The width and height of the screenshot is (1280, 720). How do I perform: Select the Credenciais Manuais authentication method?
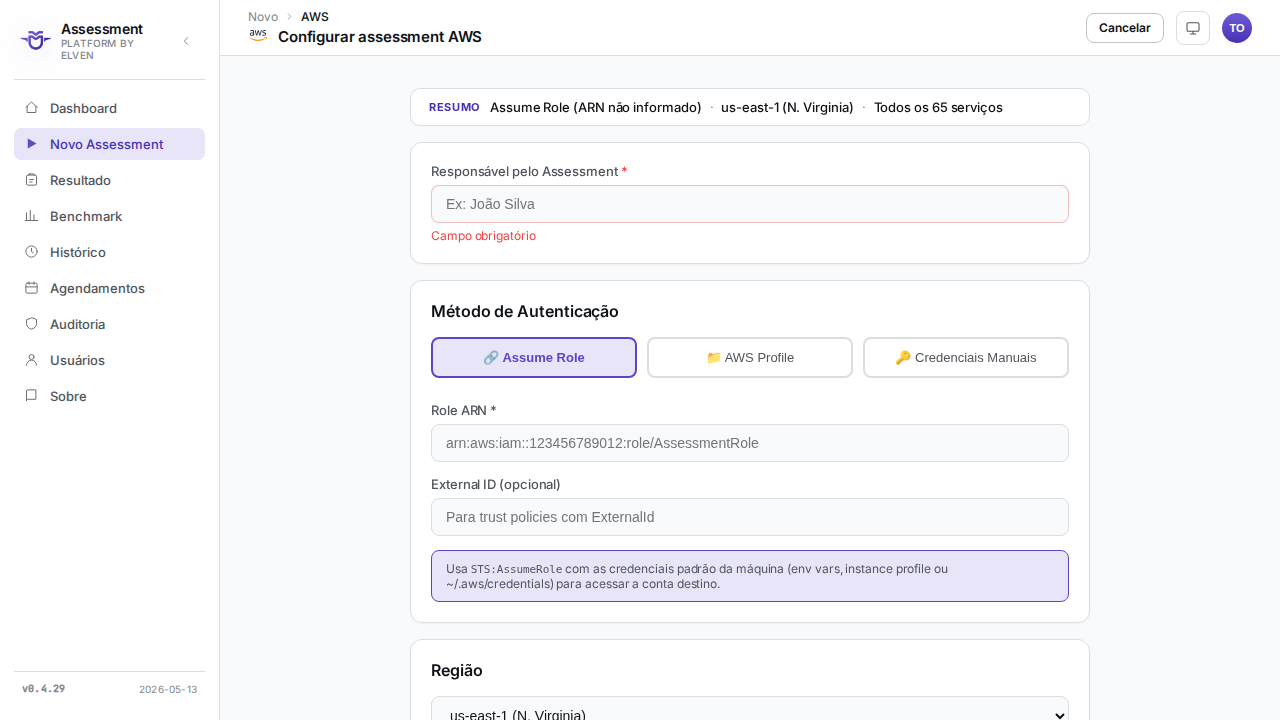(966, 358)
